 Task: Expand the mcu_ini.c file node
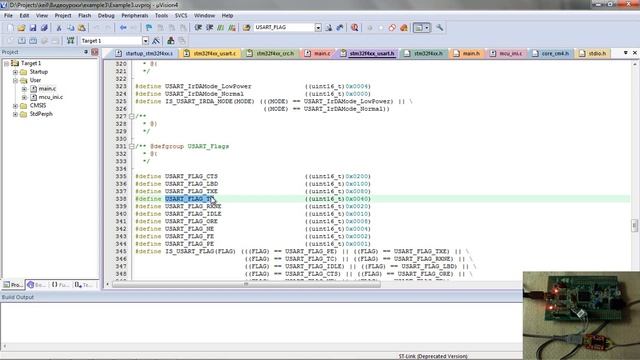point(24,97)
